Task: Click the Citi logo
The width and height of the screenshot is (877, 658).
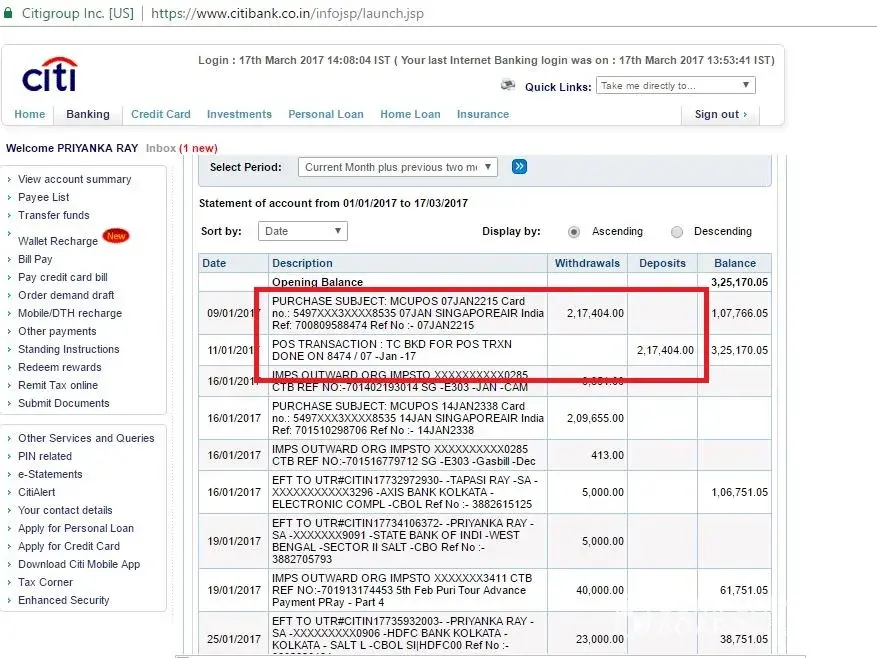Action: coord(50,76)
